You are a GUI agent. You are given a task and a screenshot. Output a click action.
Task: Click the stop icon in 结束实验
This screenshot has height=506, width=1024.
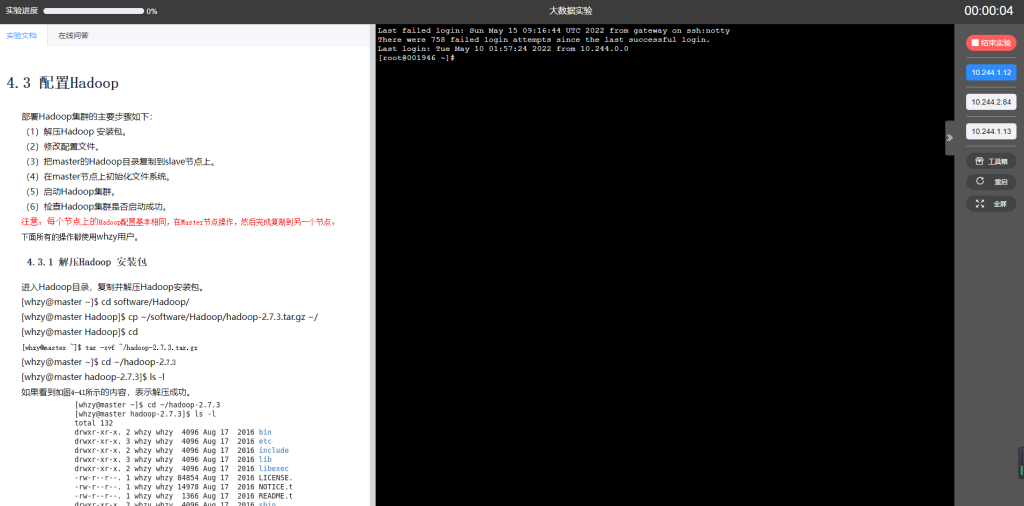pyautogui.click(x=976, y=43)
